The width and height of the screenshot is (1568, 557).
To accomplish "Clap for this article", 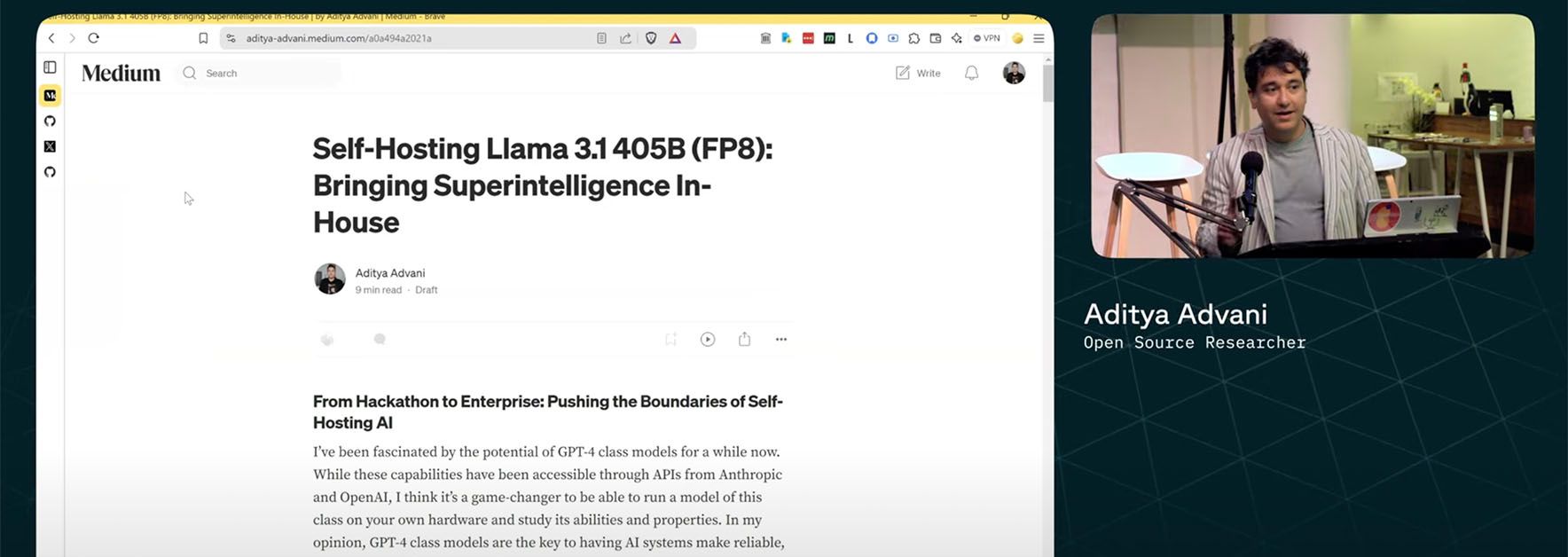I will 327,339.
